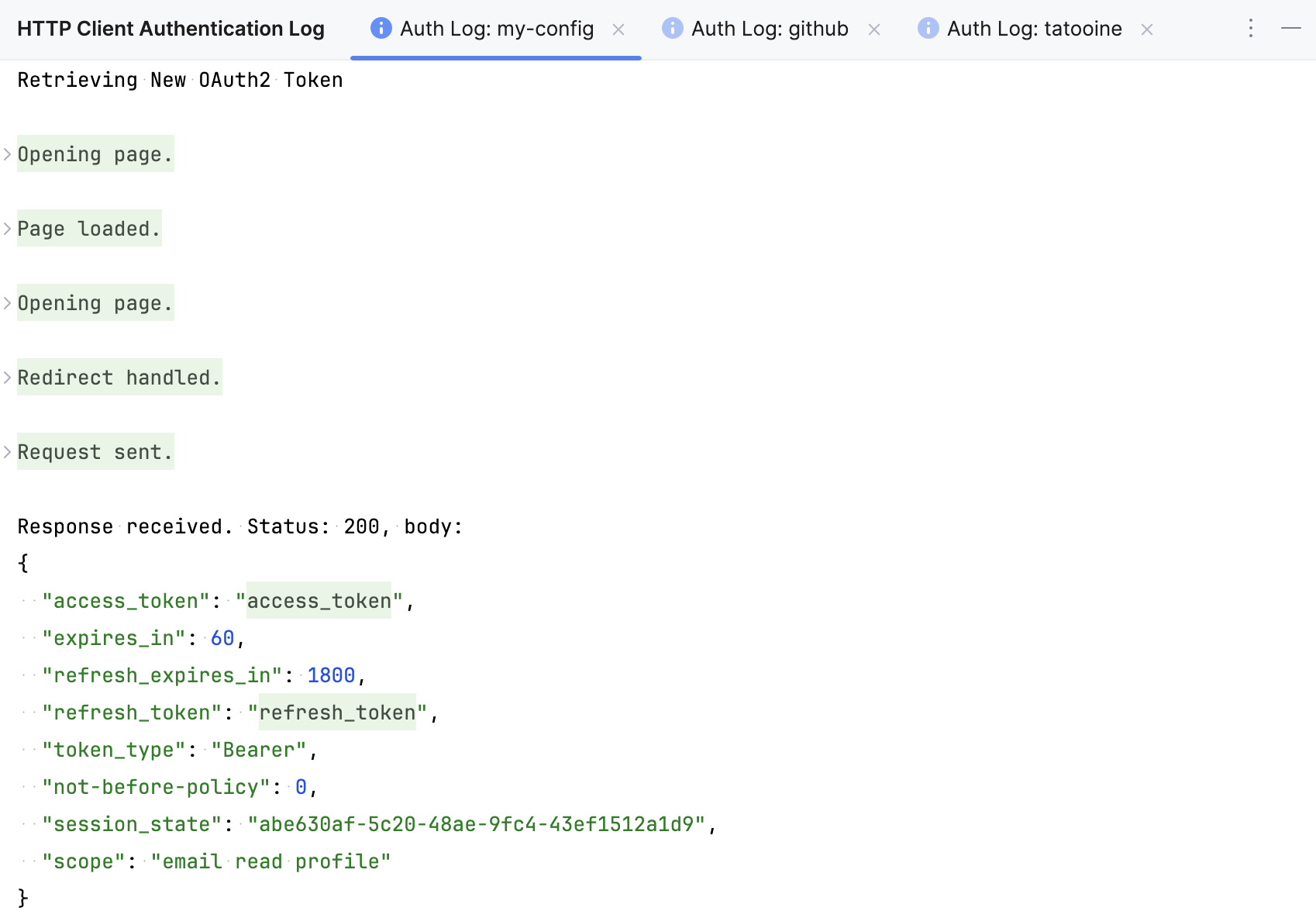The image size is (1316, 918).
Task: Click the 'email read profile' scope text
Action: [270, 861]
